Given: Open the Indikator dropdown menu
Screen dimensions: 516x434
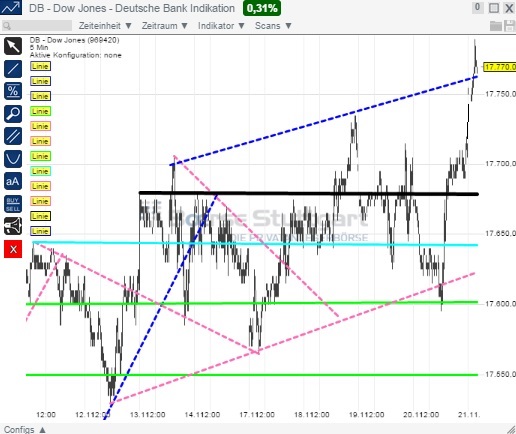Looking at the screenshot, I should pos(221,26).
